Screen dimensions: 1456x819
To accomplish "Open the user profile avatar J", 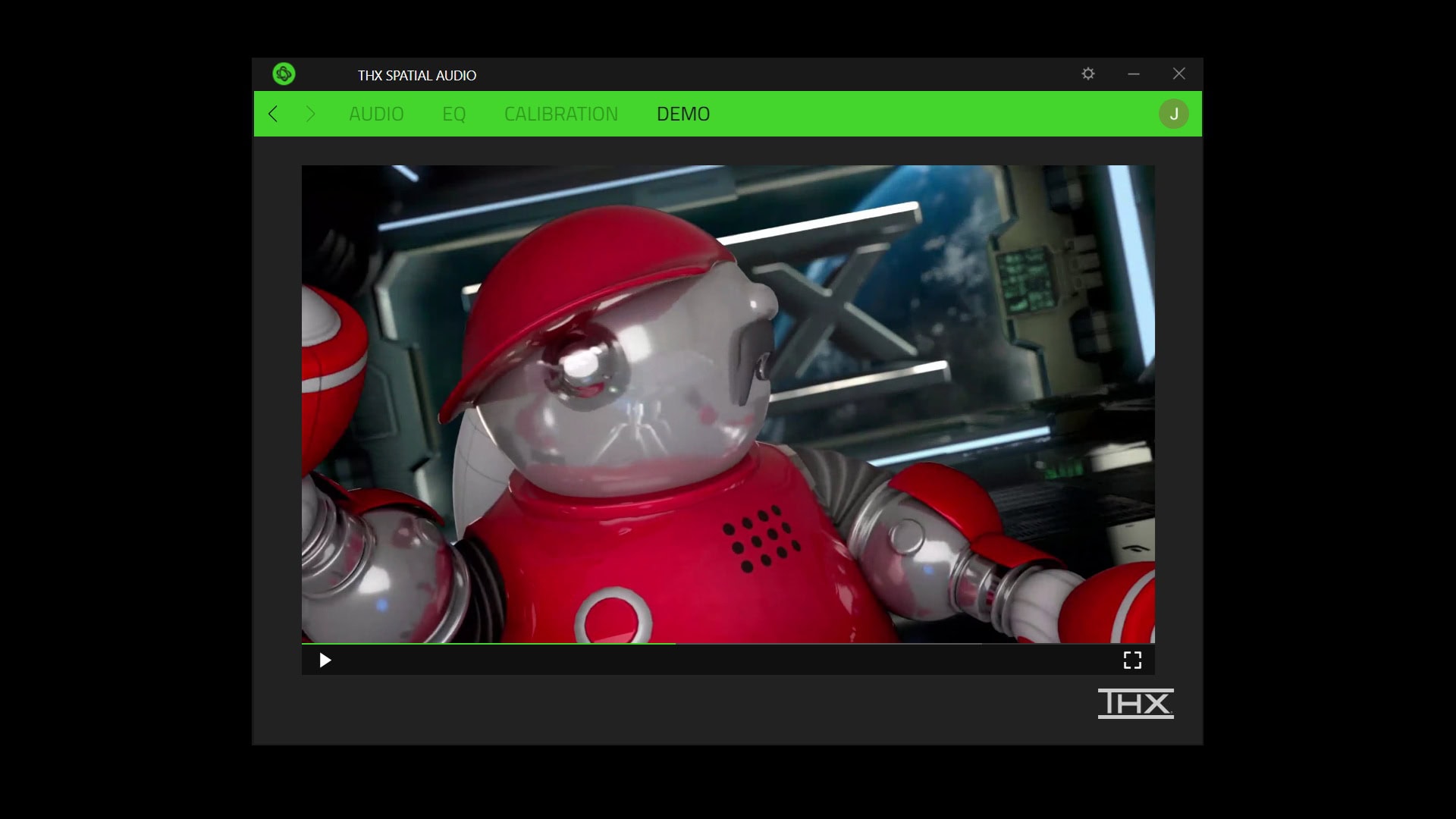I will pyautogui.click(x=1173, y=114).
